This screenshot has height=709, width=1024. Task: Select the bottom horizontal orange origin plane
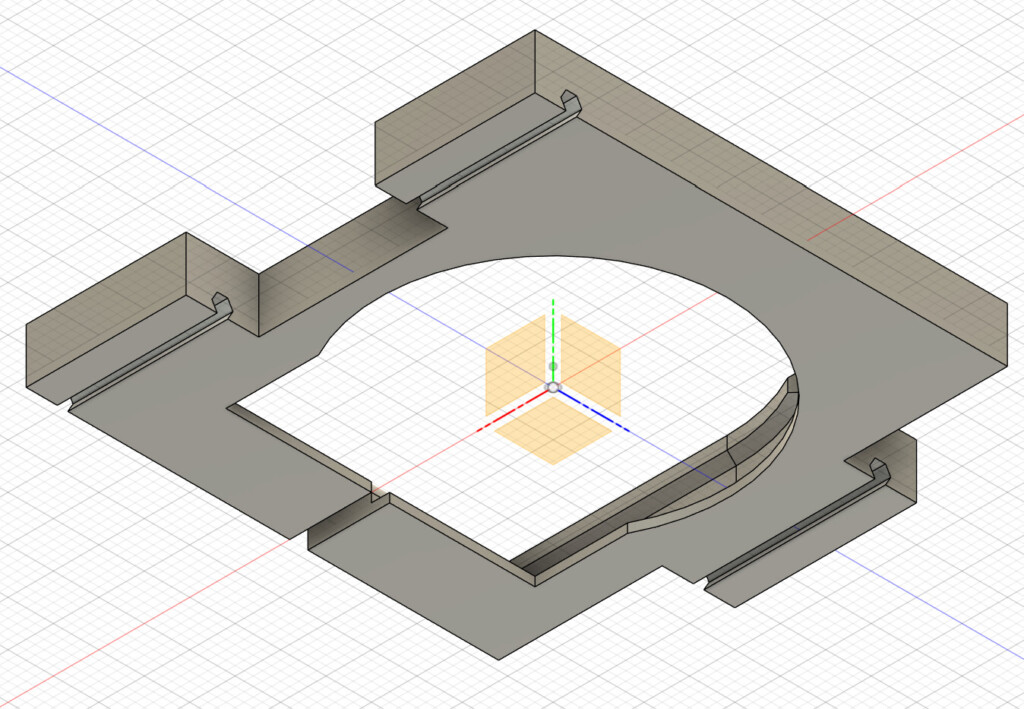[553, 431]
